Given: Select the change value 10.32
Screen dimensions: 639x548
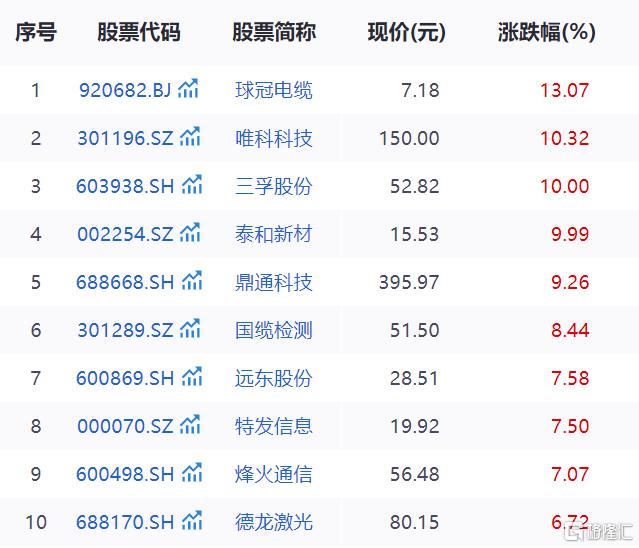Looking at the screenshot, I should (565, 138).
